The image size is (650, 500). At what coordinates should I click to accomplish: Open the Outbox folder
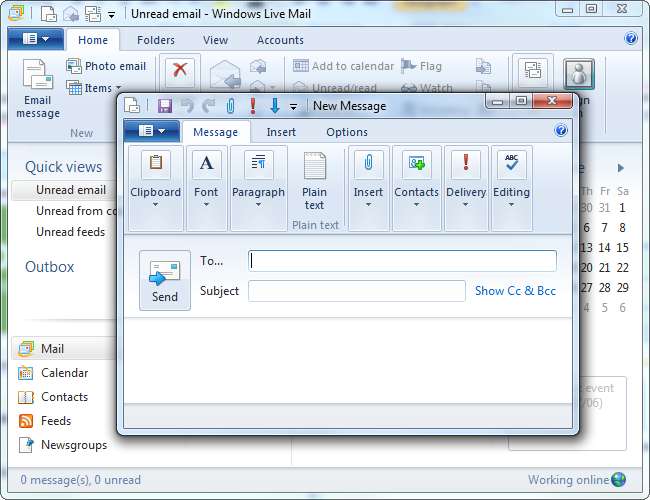pyautogui.click(x=50, y=267)
